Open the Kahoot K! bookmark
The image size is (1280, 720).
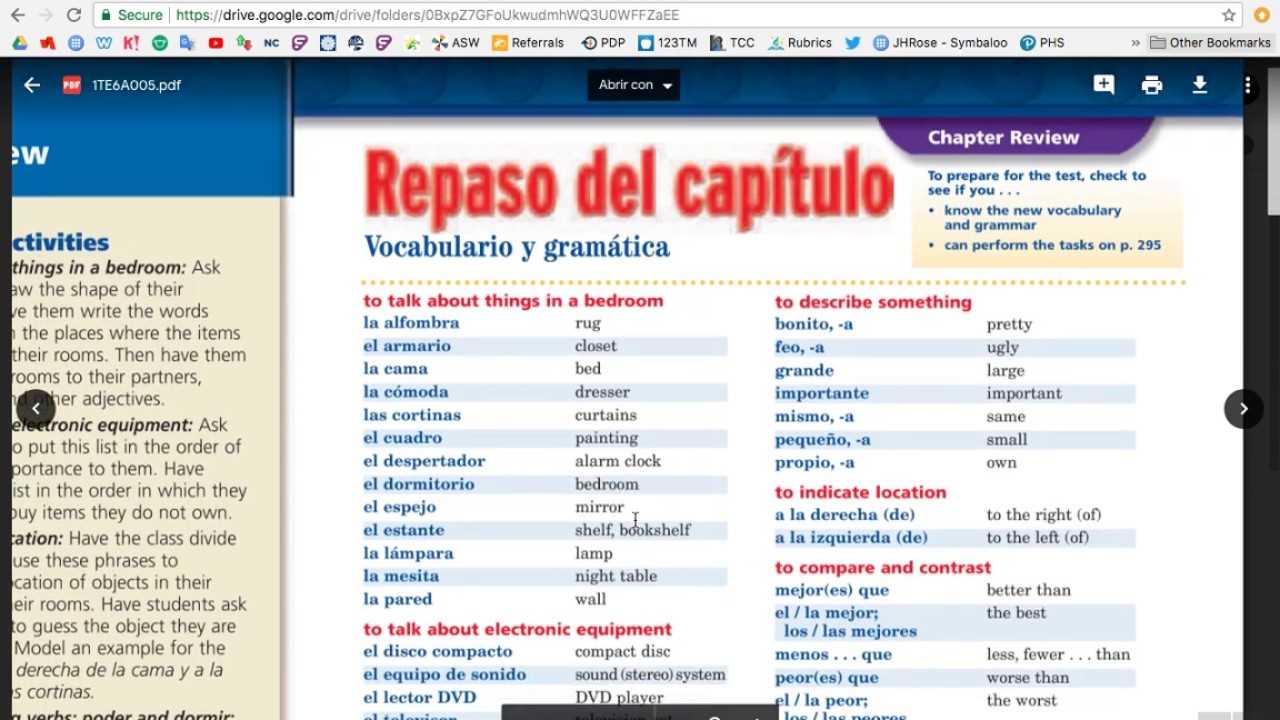pos(131,43)
